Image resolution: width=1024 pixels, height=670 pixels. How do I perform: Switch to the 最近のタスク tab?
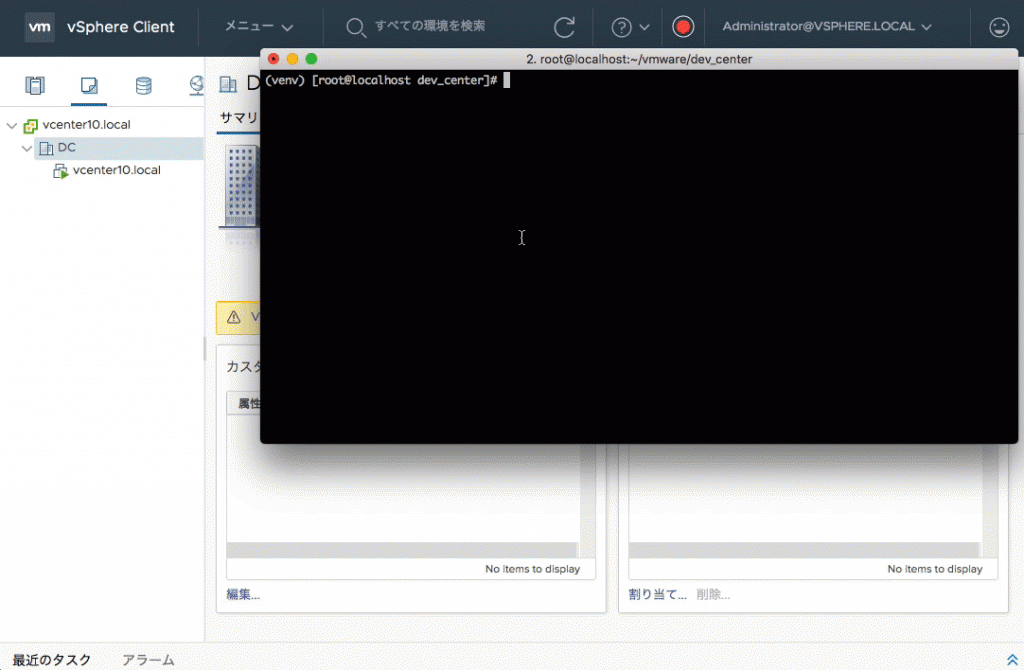51,660
